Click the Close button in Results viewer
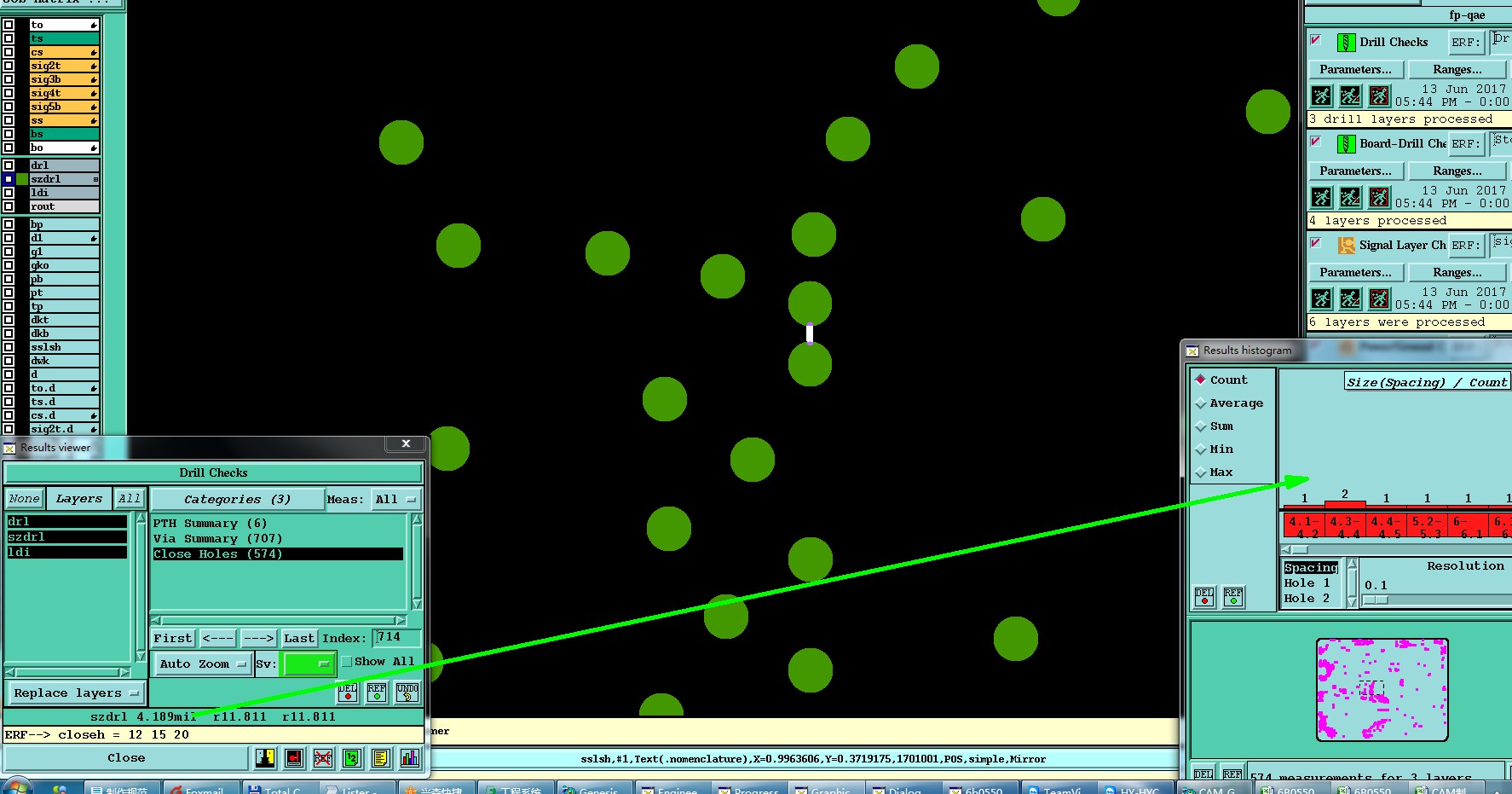The width and height of the screenshot is (1512, 794). click(x=126, y=757)
